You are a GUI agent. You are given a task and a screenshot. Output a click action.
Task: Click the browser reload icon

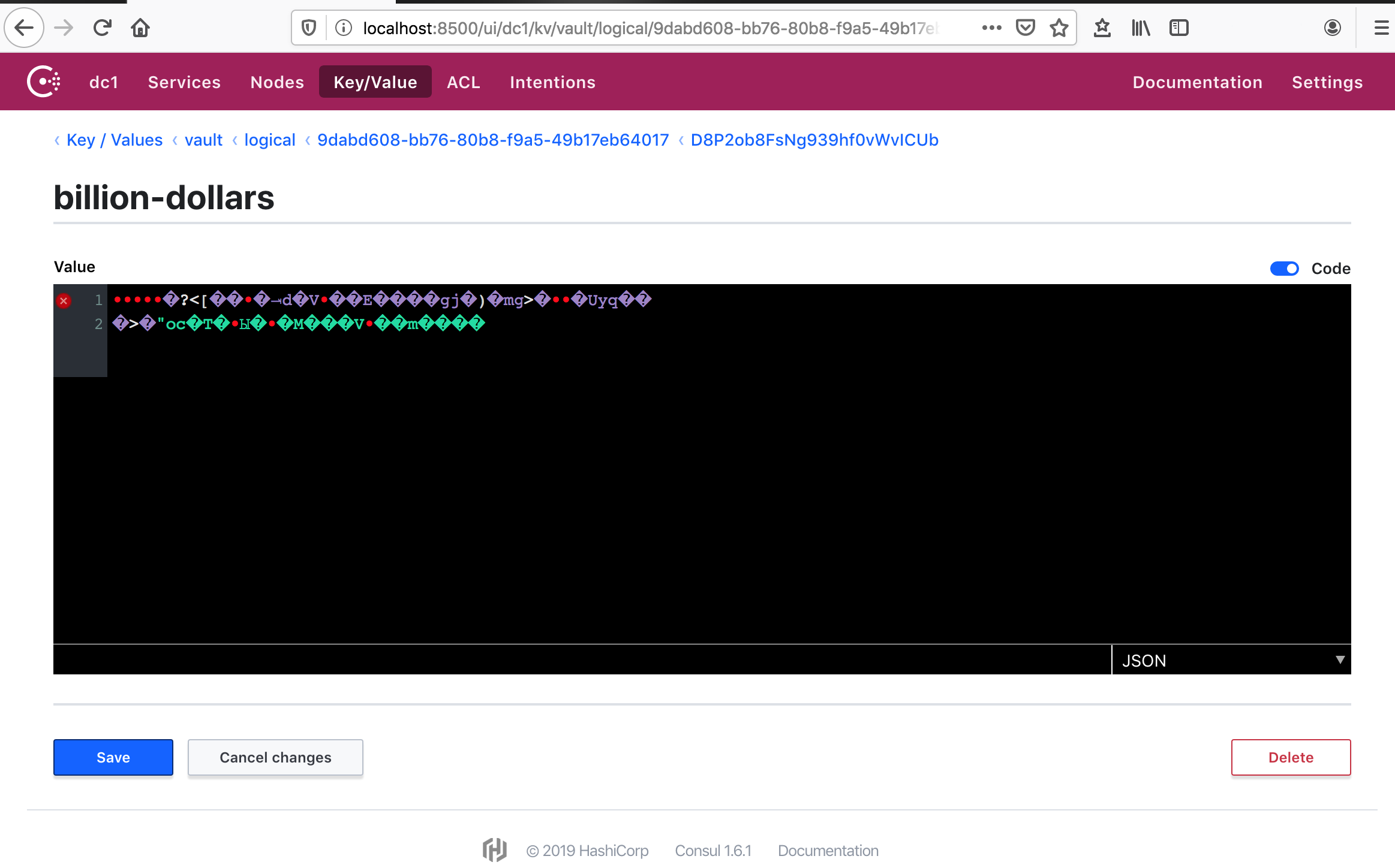click(x=103, y=28)
